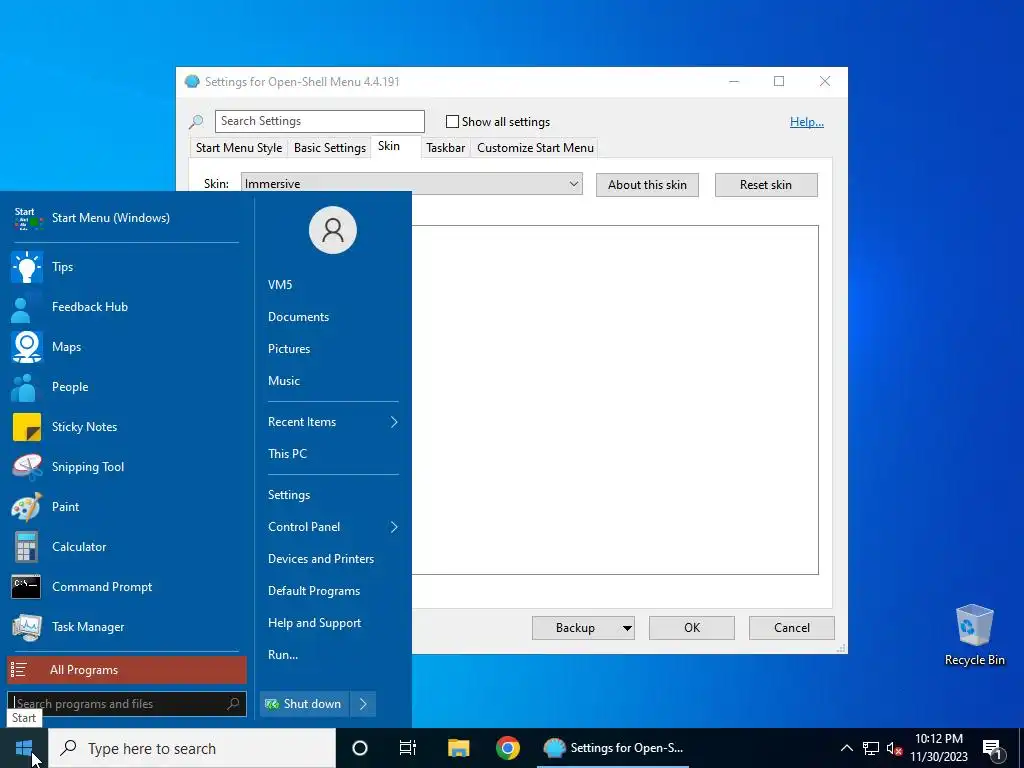Screen dimensions: 1024x768
Task: Launch Calculator icon
Action: coord(27,547)
